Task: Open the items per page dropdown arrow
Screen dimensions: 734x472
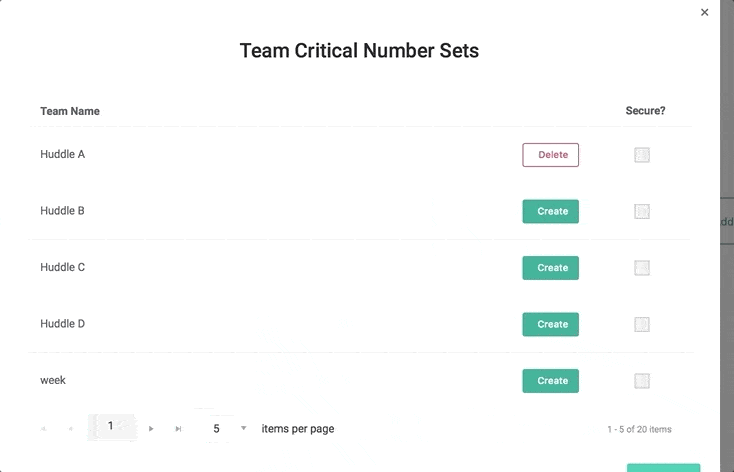Action: (x=243, y=428)
